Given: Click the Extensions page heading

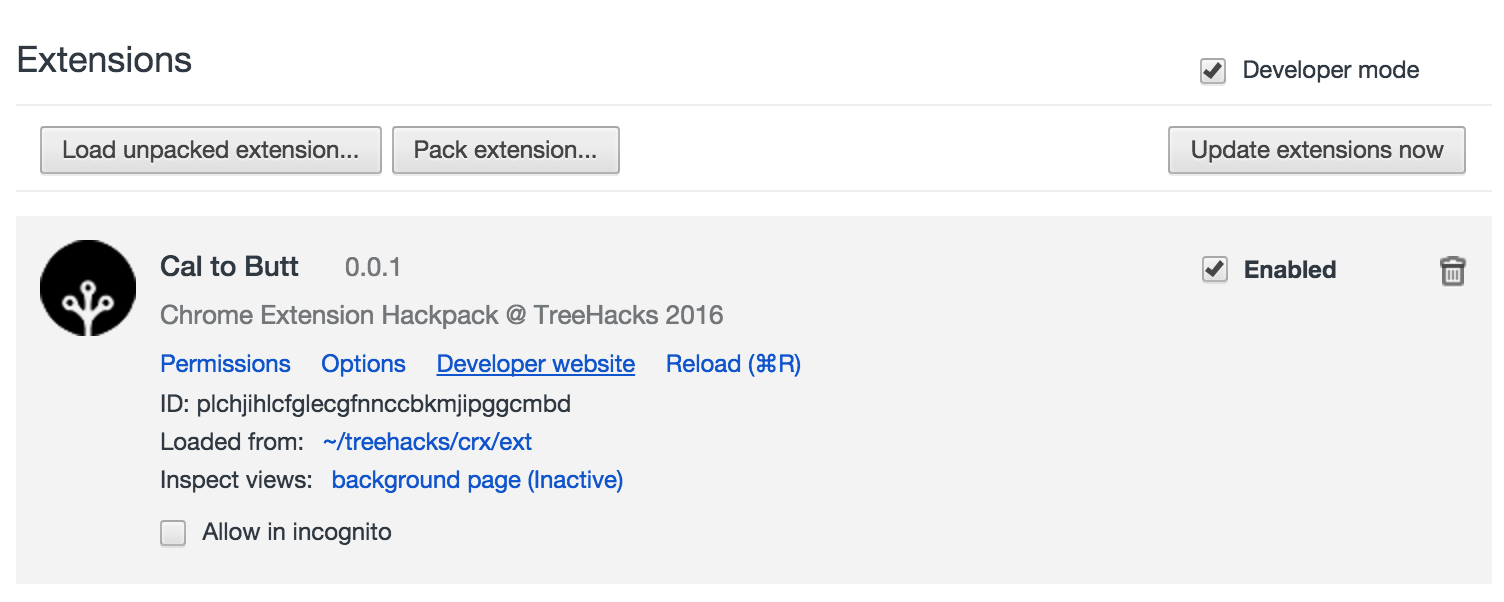Looking at the screenshot, I should (x=104, y=60).
